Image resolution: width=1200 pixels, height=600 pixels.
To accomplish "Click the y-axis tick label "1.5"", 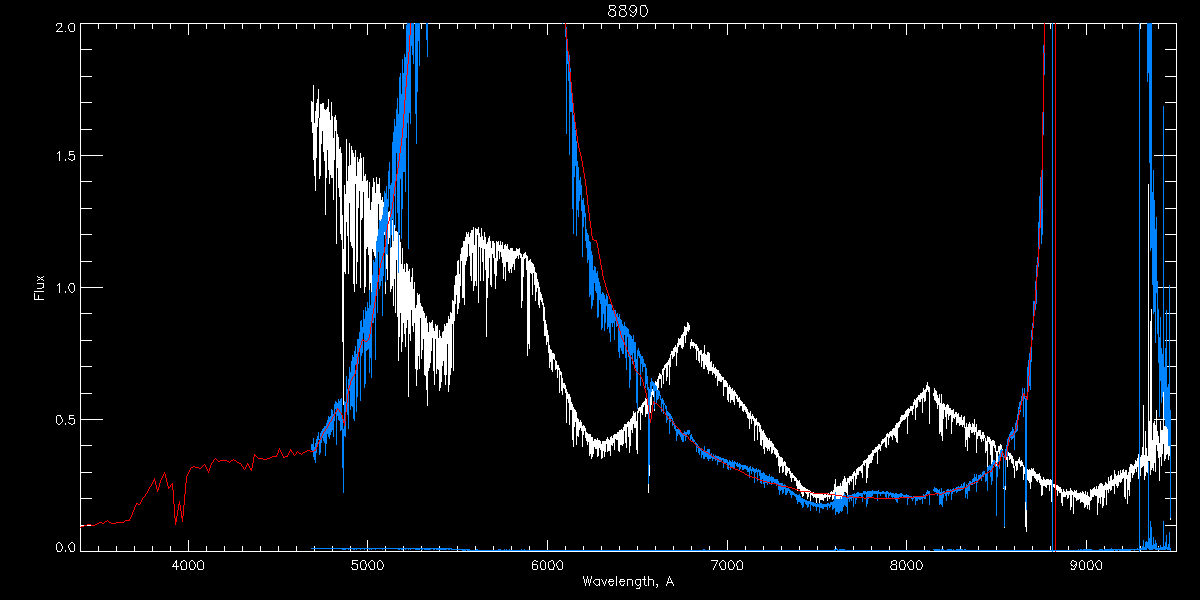I will [65, 156].
